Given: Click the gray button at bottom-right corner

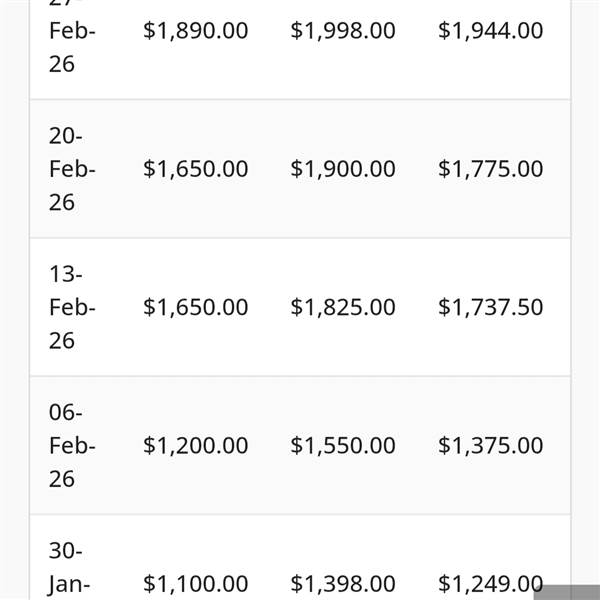Looking at the screenshot, I should coord(566,591).
